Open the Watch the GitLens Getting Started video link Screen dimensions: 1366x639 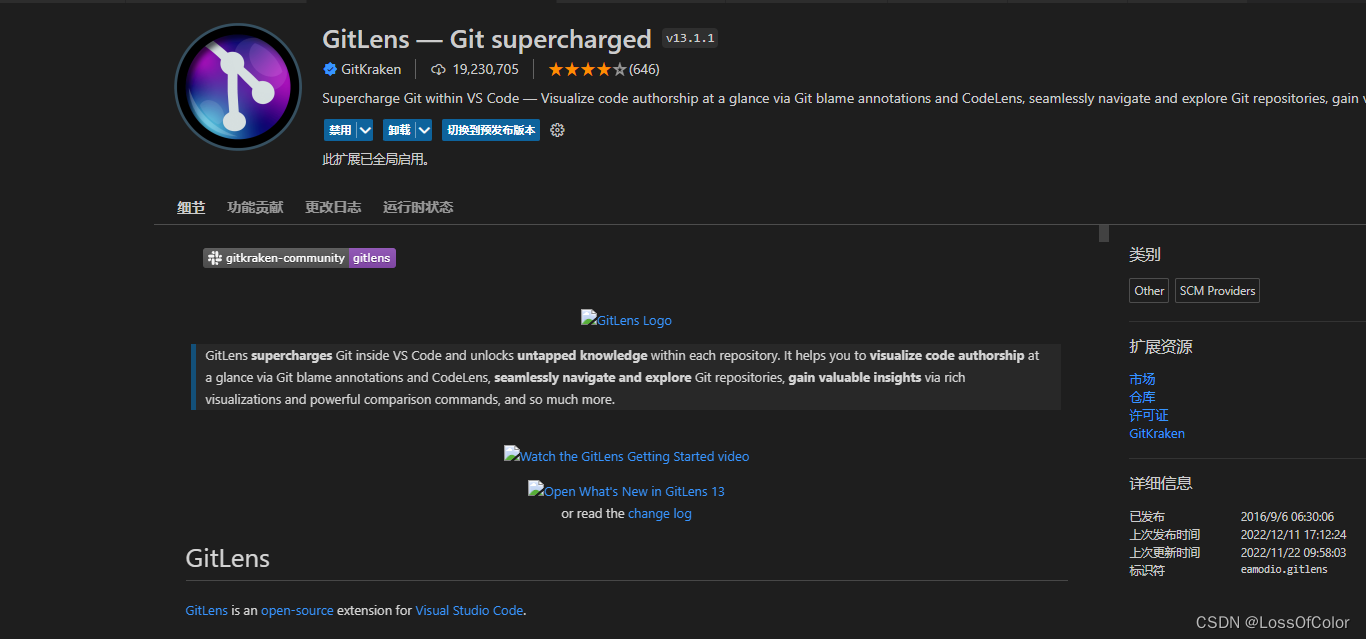click(626, 456)
